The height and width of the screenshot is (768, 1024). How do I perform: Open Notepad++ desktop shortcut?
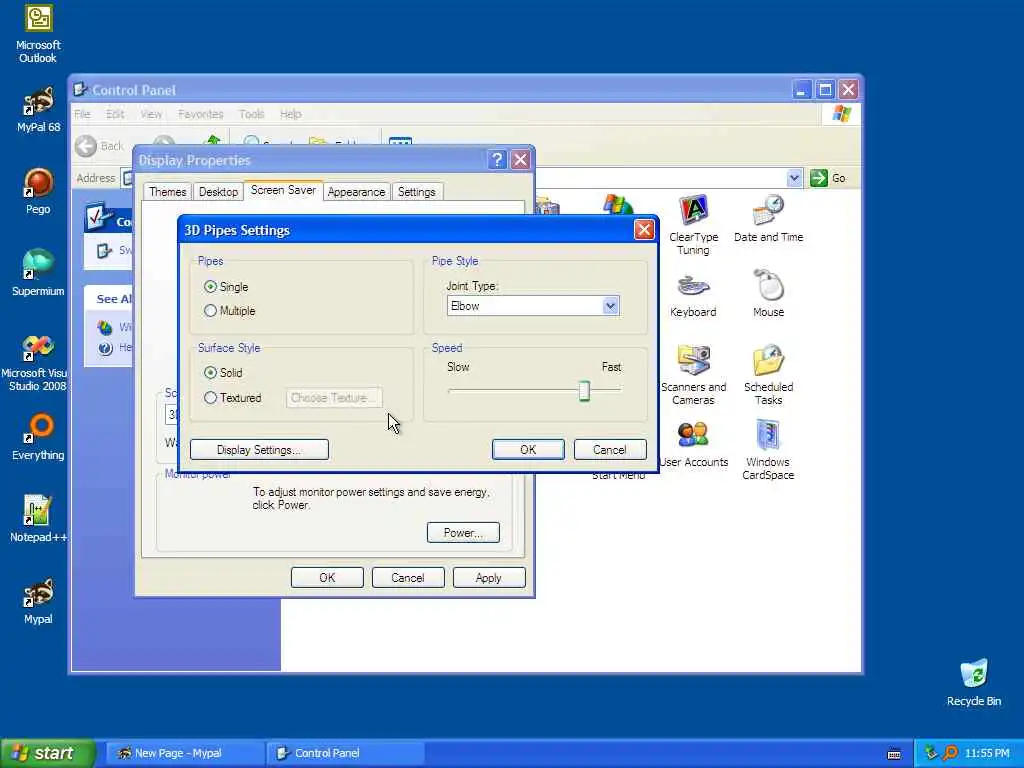pyautogui.click(x=38, y=519)
